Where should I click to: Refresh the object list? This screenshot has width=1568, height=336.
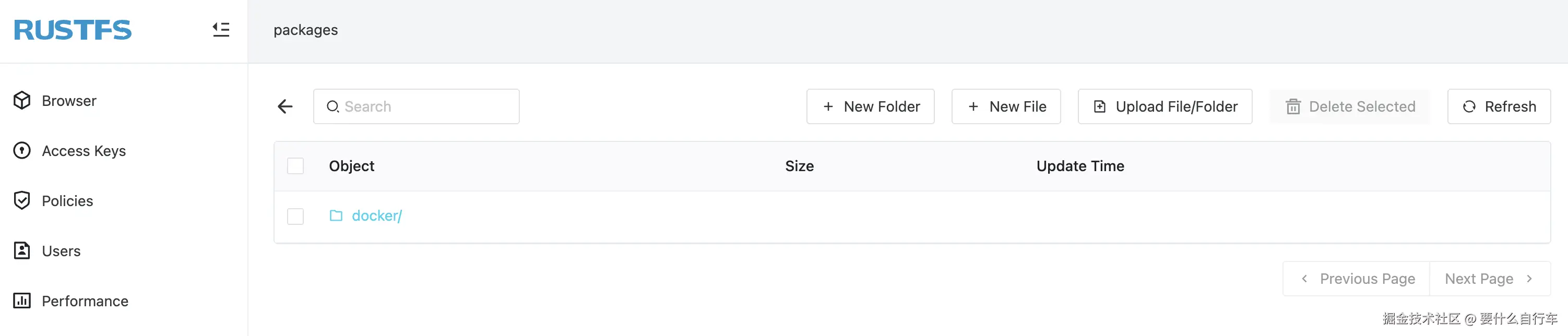click(1499, 106)
